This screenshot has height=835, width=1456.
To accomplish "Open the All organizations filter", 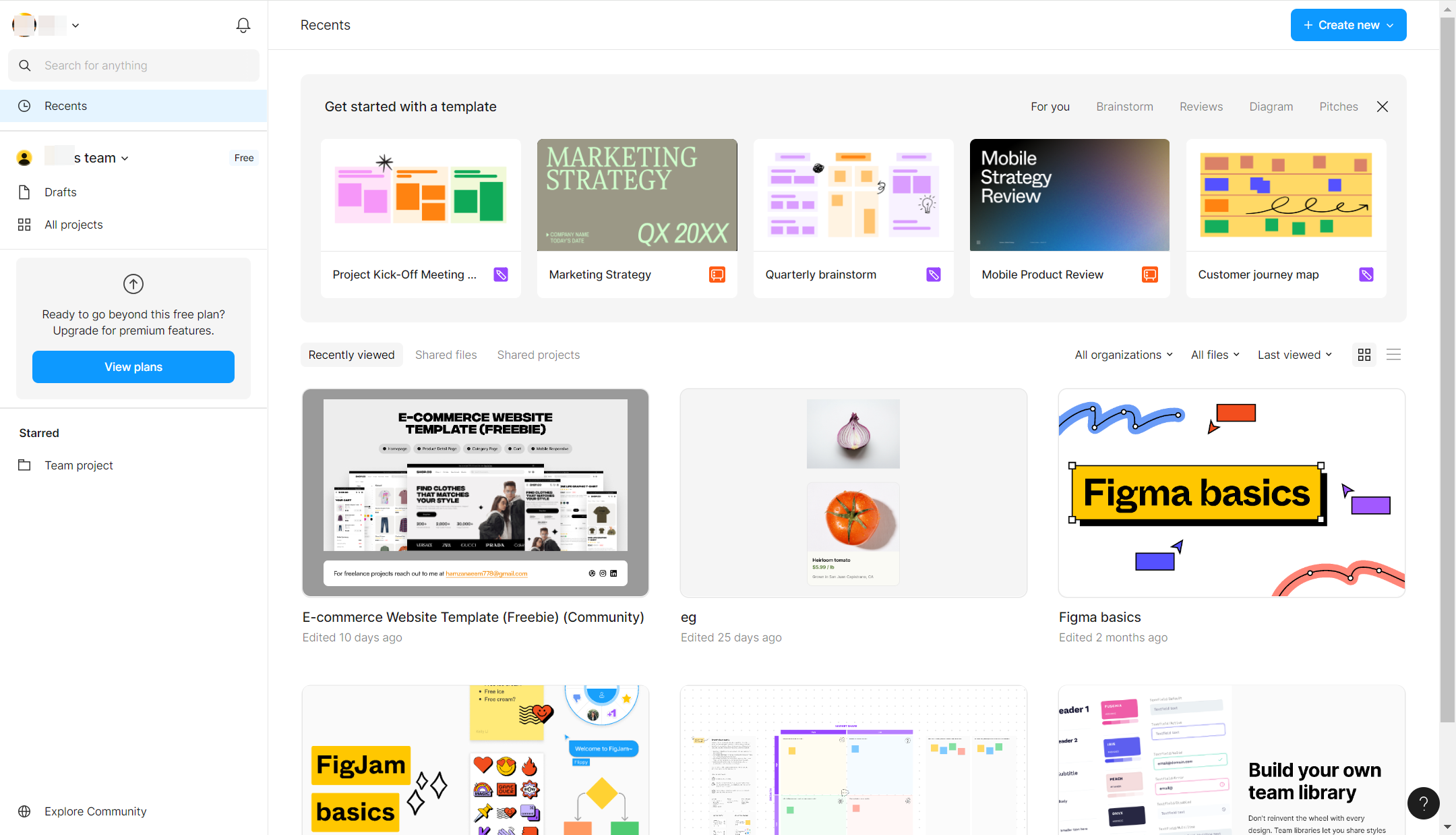I will (x=1124, y=355).
